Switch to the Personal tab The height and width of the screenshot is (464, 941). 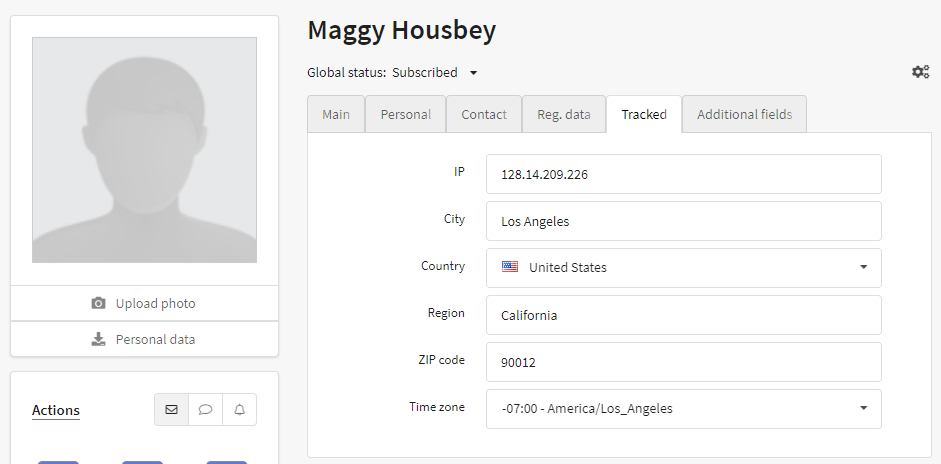[406, 114]
